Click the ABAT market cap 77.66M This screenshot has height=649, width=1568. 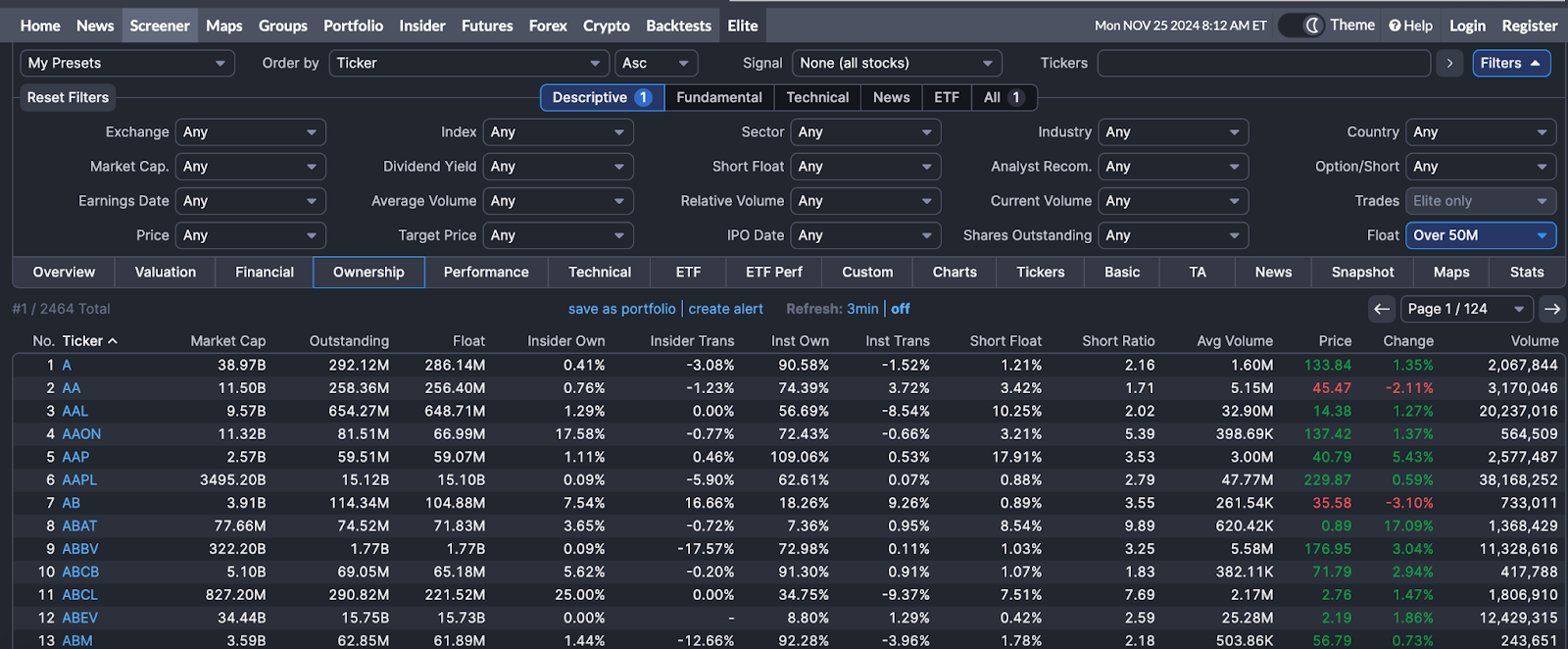tap(240, 526)
